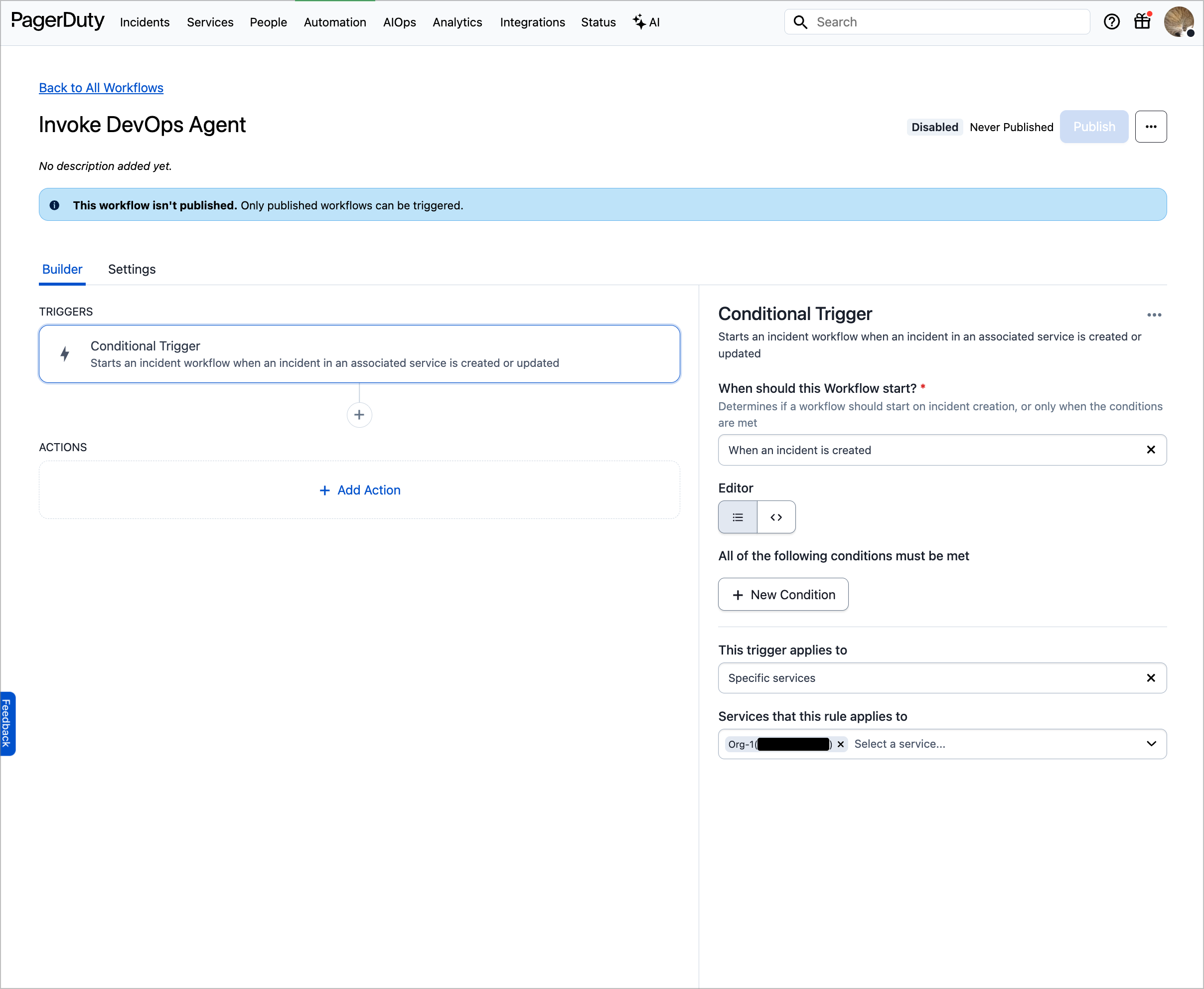Click the plus circle below the trigger
The width and height of the screenshot is (1204, 989).
pyautogui.click(x=359, y=415)
